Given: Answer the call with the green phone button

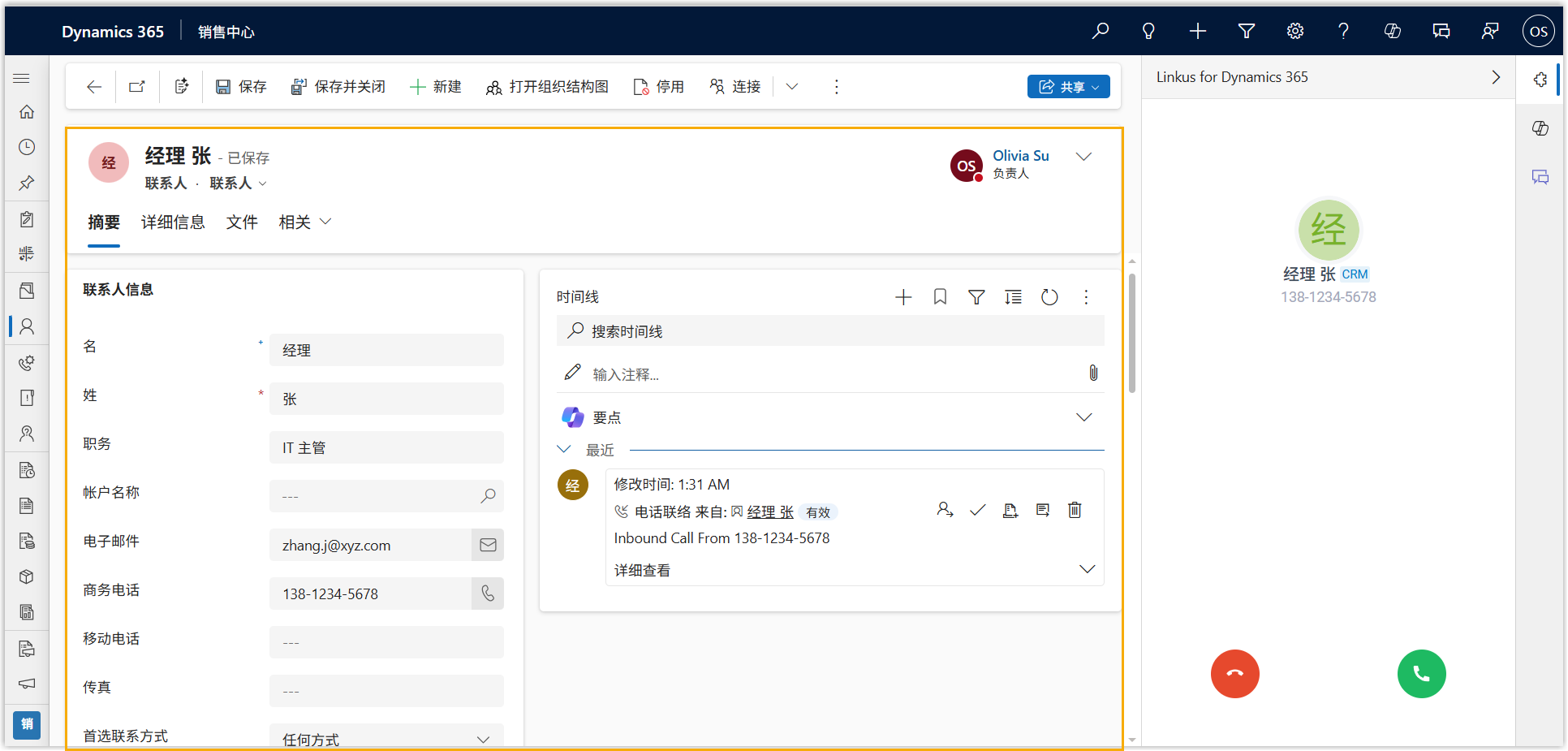Looking at the screenshot, I should pyautogui.click(x=1421, y=673).
